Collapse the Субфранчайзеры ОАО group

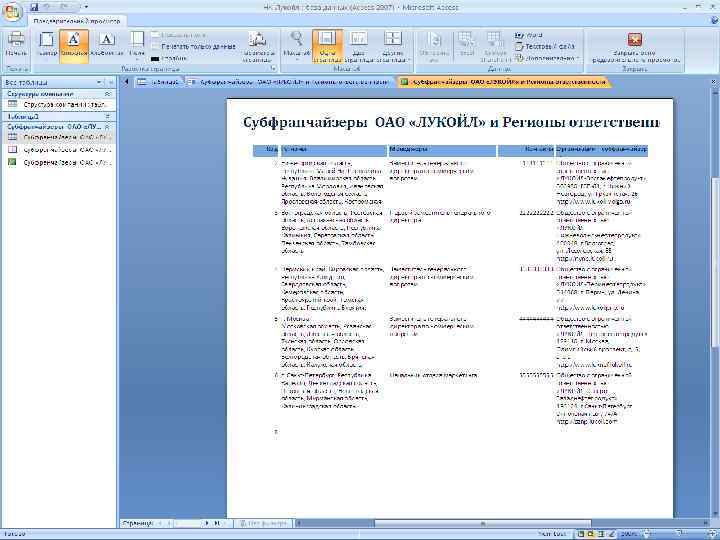point(108,127)
